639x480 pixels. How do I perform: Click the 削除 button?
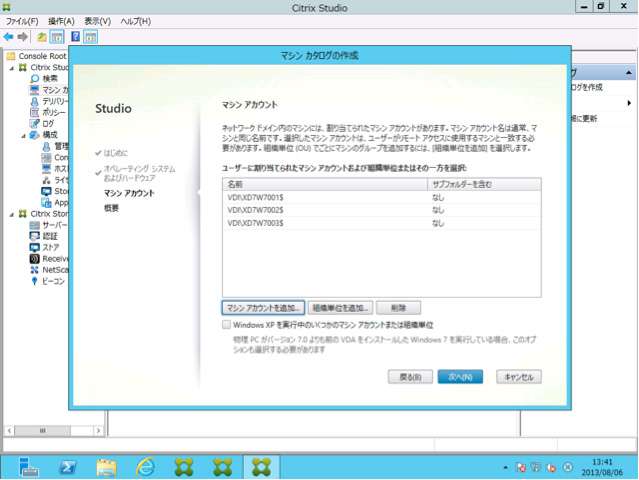tap(398, 308)
